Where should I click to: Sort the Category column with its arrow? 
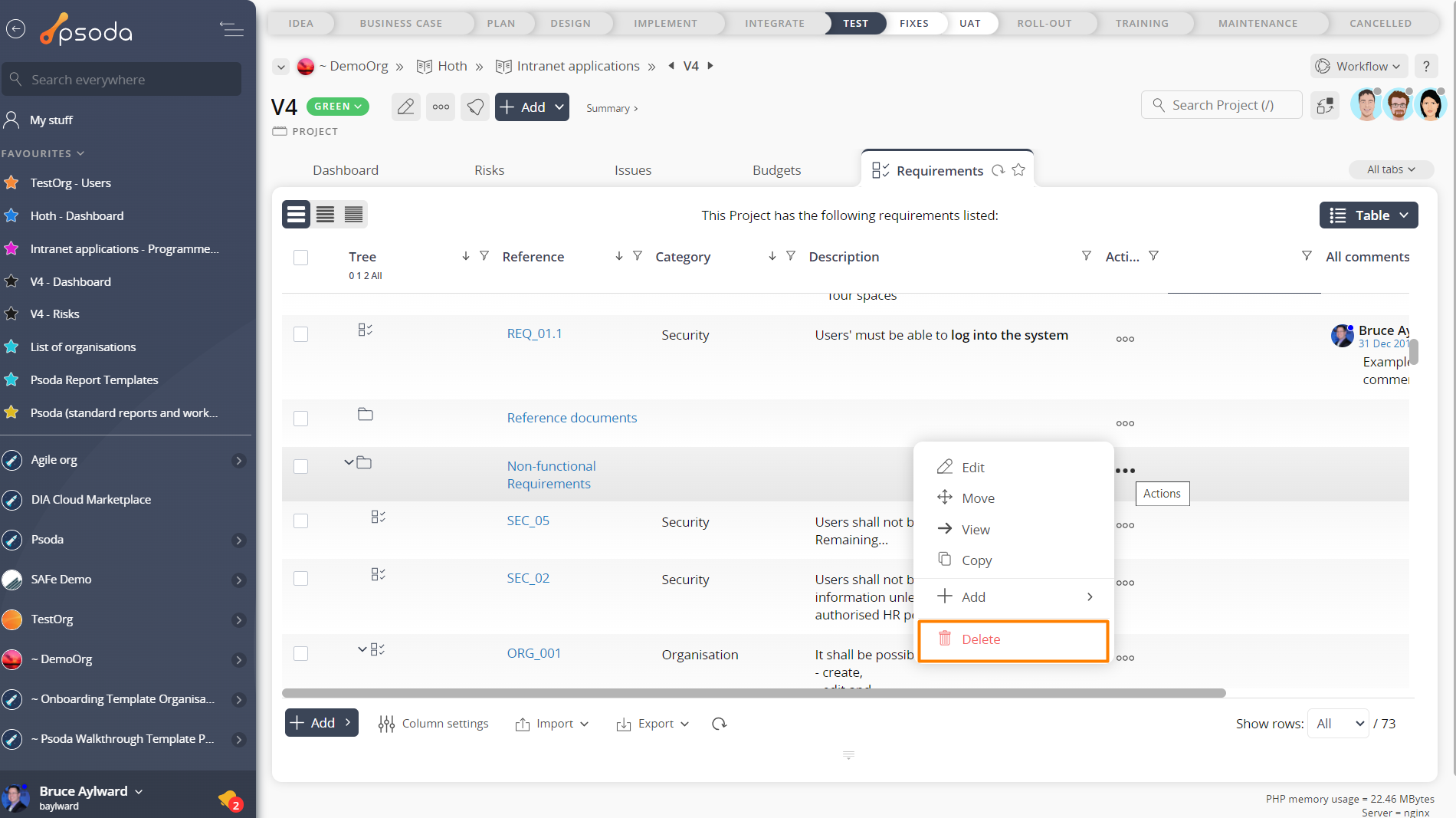point(772,256)
